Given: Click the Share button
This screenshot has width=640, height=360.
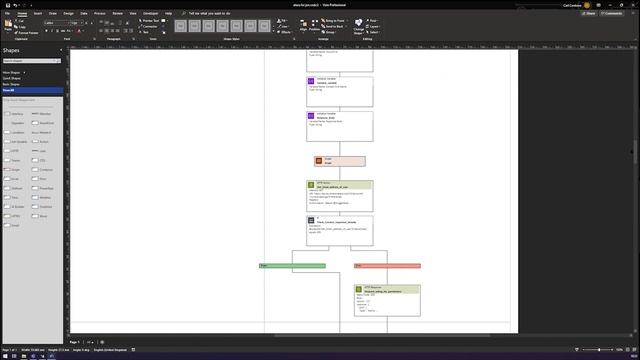Looking at the screenshot, I should [x=589, y=13].
